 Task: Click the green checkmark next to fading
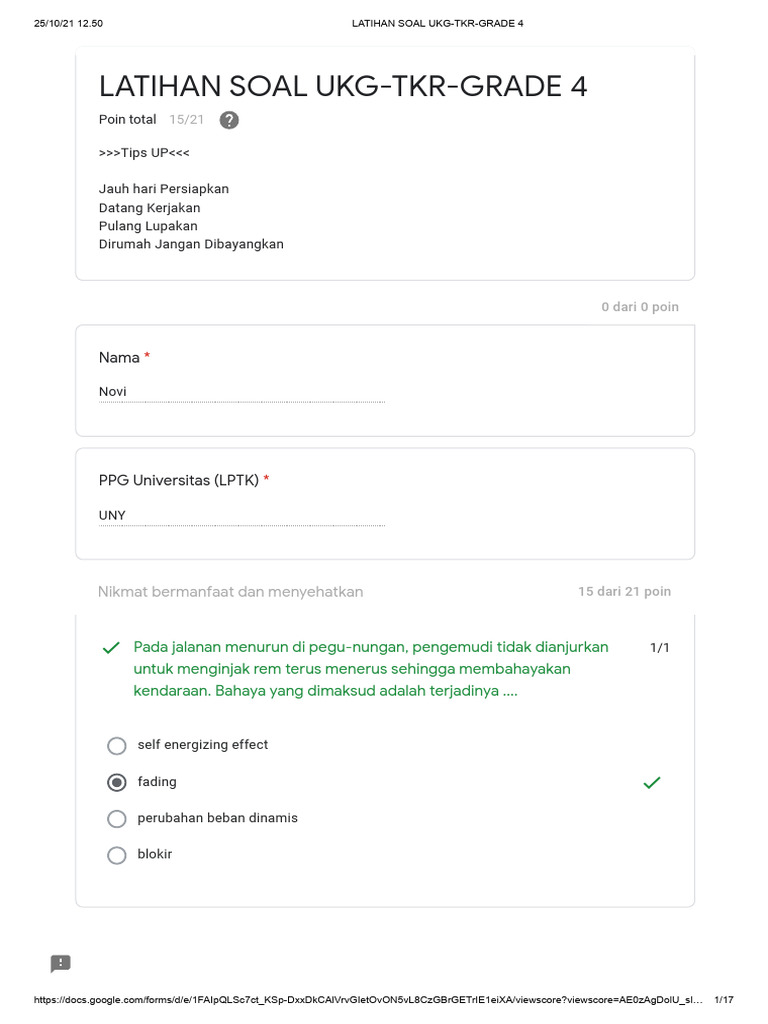[652, 783]
